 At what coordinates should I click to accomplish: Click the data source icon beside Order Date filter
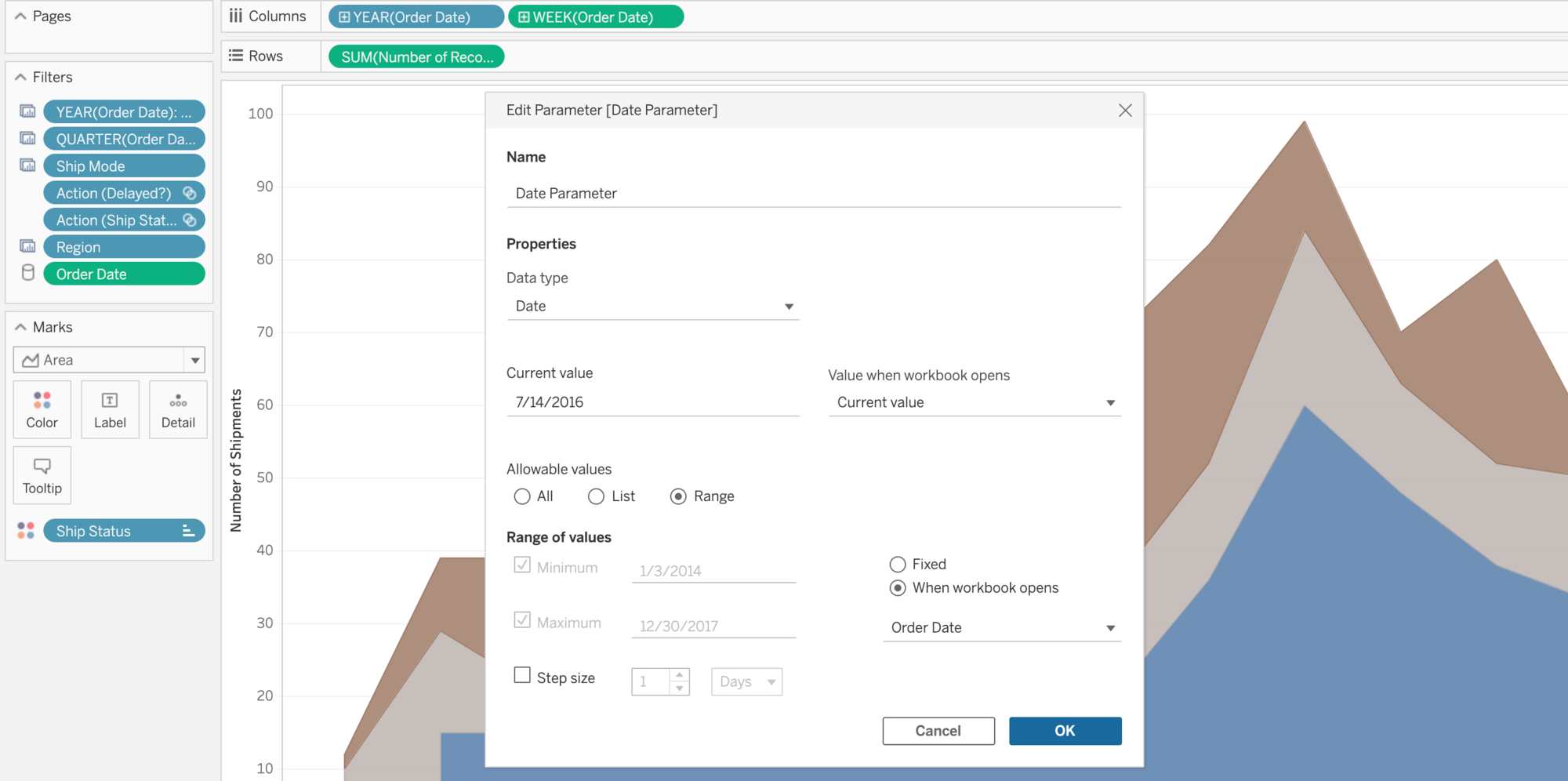pos(27,273)
